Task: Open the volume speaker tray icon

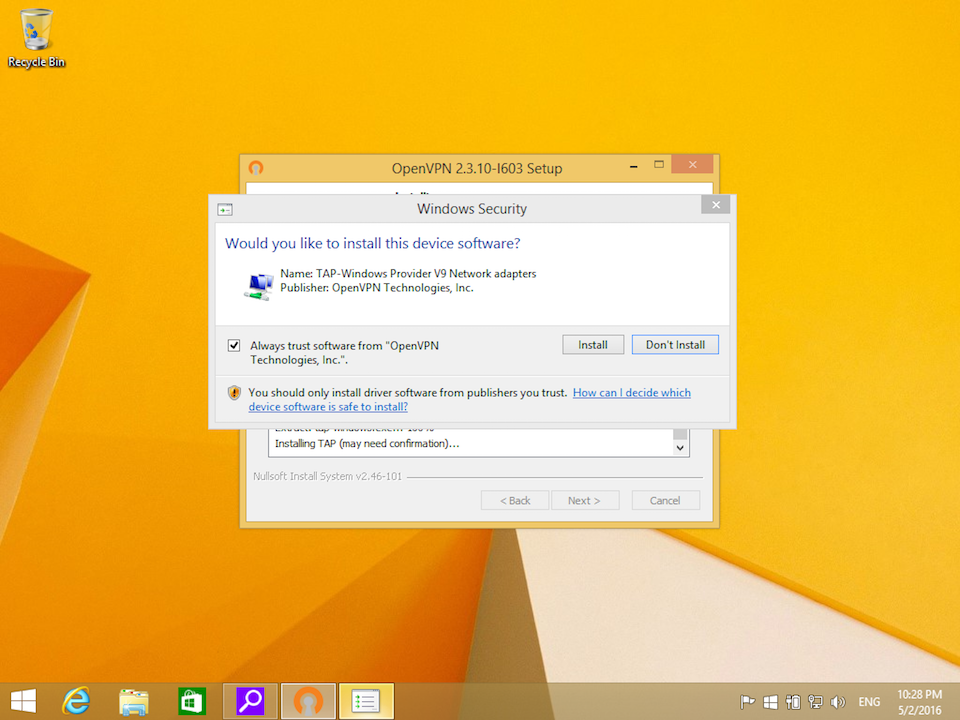Action: point(838,702)
